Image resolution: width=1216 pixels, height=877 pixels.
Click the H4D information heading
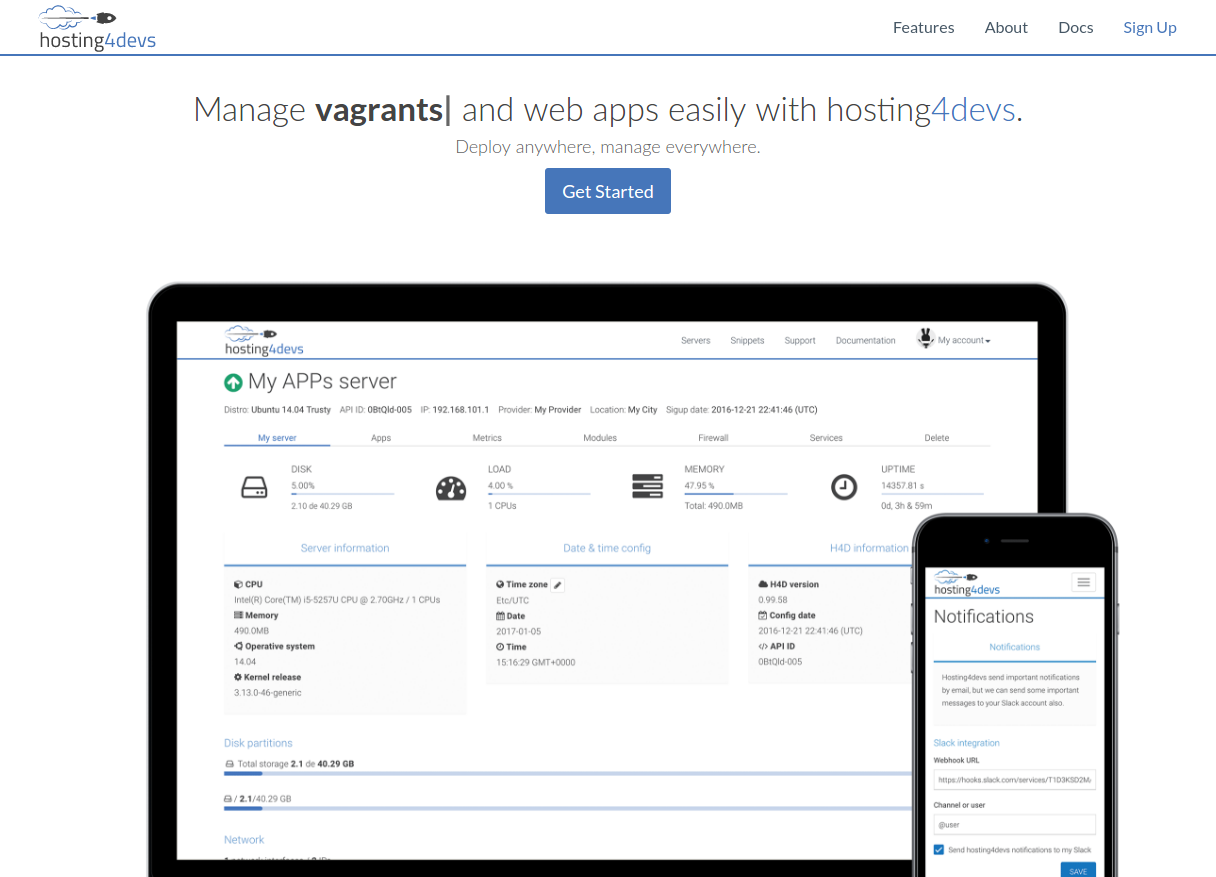[x=869, y=548]
